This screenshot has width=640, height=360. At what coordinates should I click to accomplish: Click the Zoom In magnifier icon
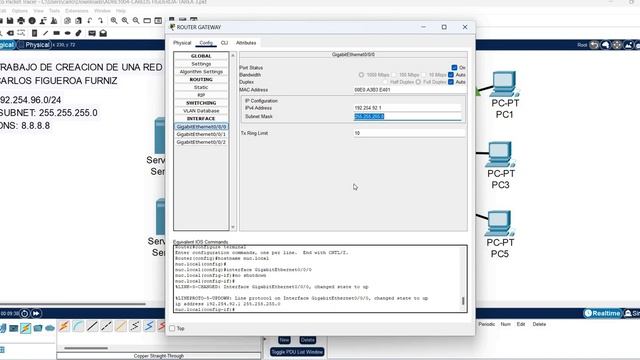pyautogui.click(x=114, y=20)
